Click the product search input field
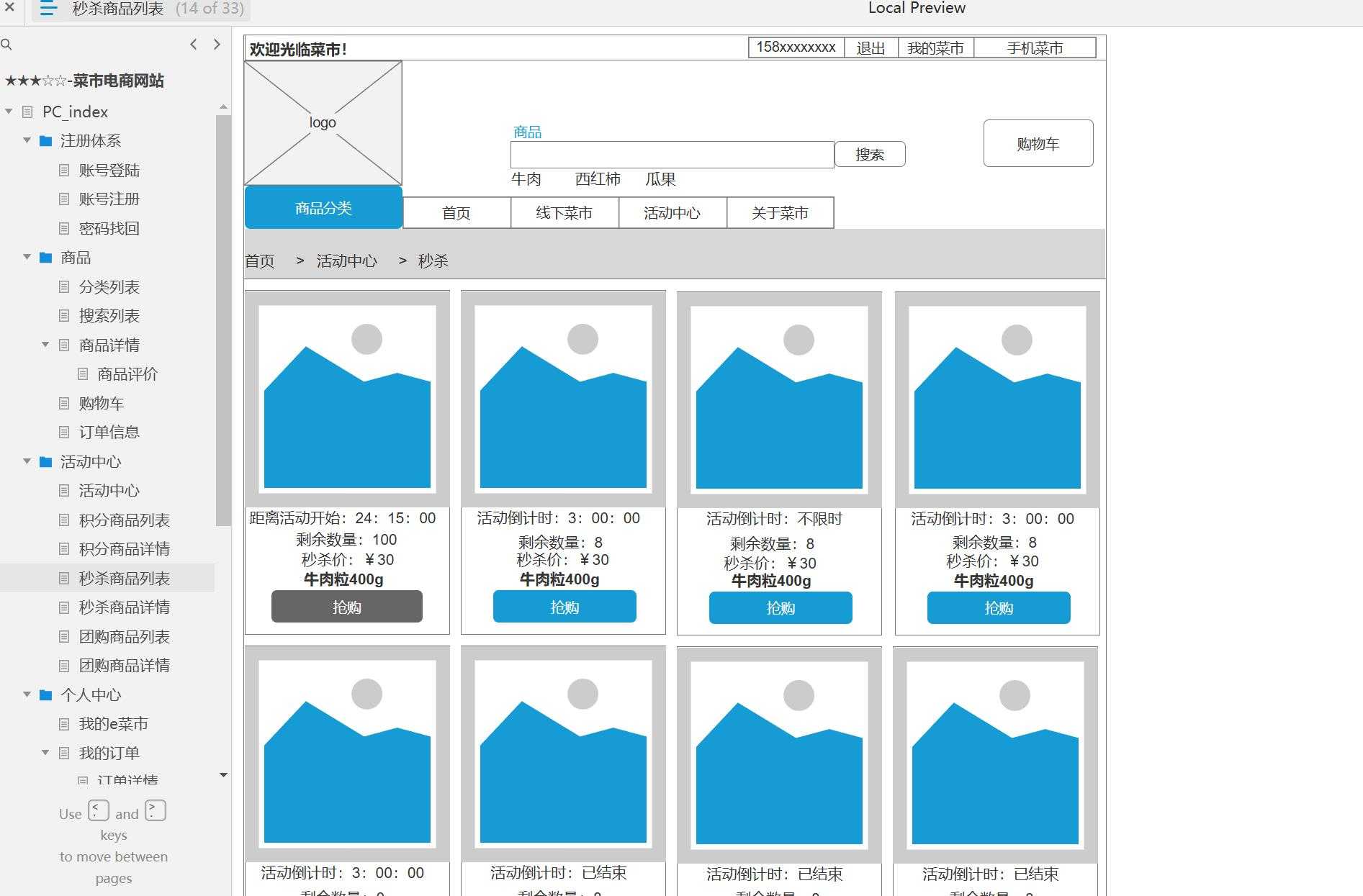The width and height of the screenshot is (1363, 896). [x=672, y=155]
